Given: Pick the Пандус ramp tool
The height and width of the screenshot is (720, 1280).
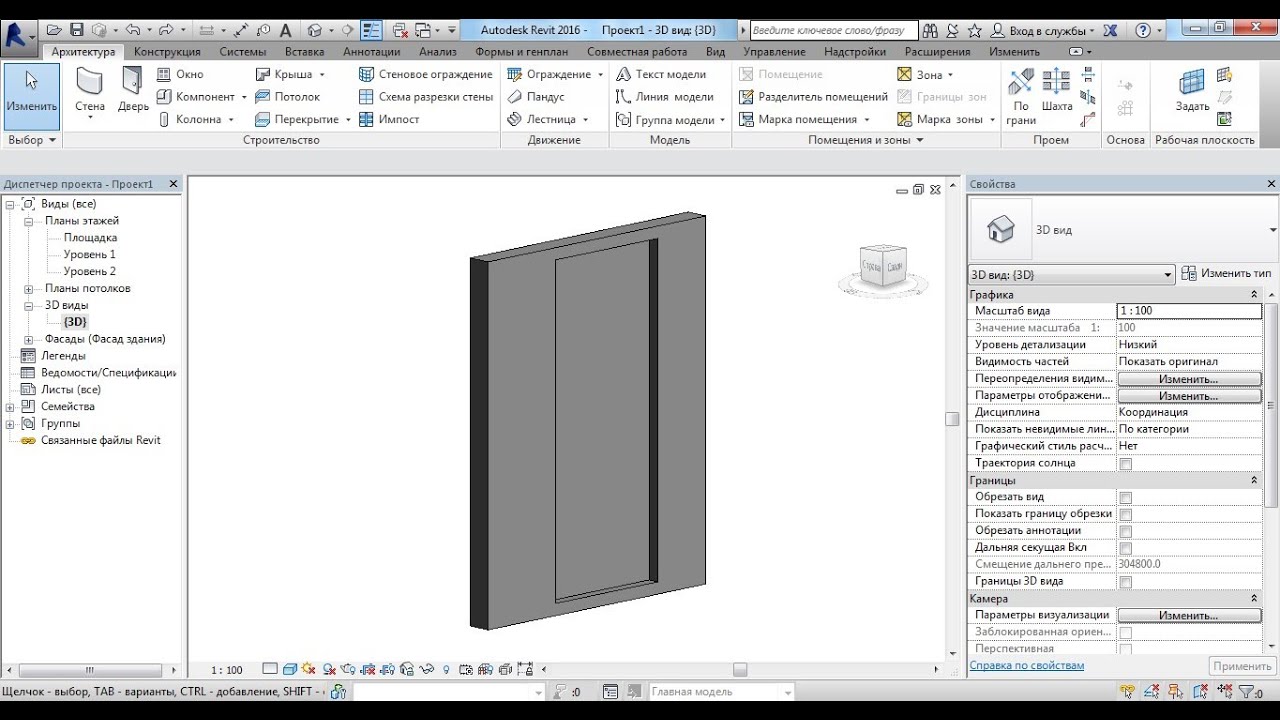Looking at the screenshot, I should click(x=536, y=97).
